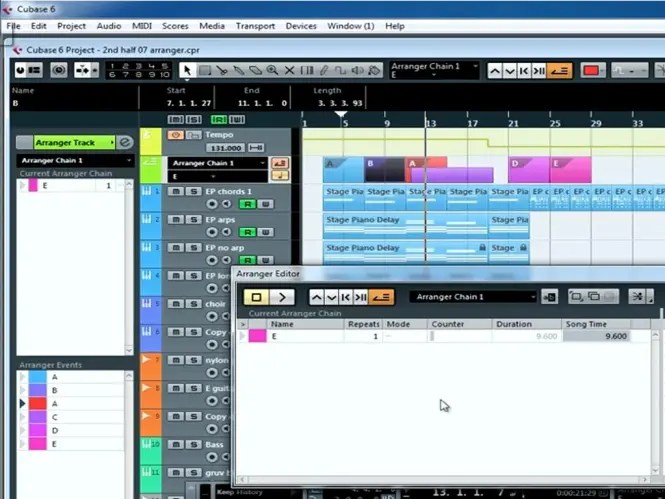Click the Arranger Track label button

(74, 142)
